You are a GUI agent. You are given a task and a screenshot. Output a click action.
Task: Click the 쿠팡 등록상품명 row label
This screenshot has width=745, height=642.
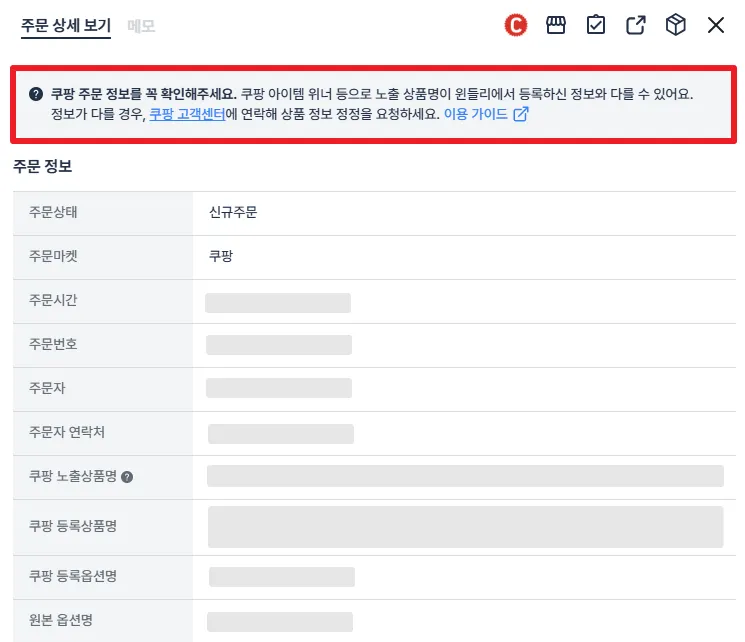click(73, 526)
